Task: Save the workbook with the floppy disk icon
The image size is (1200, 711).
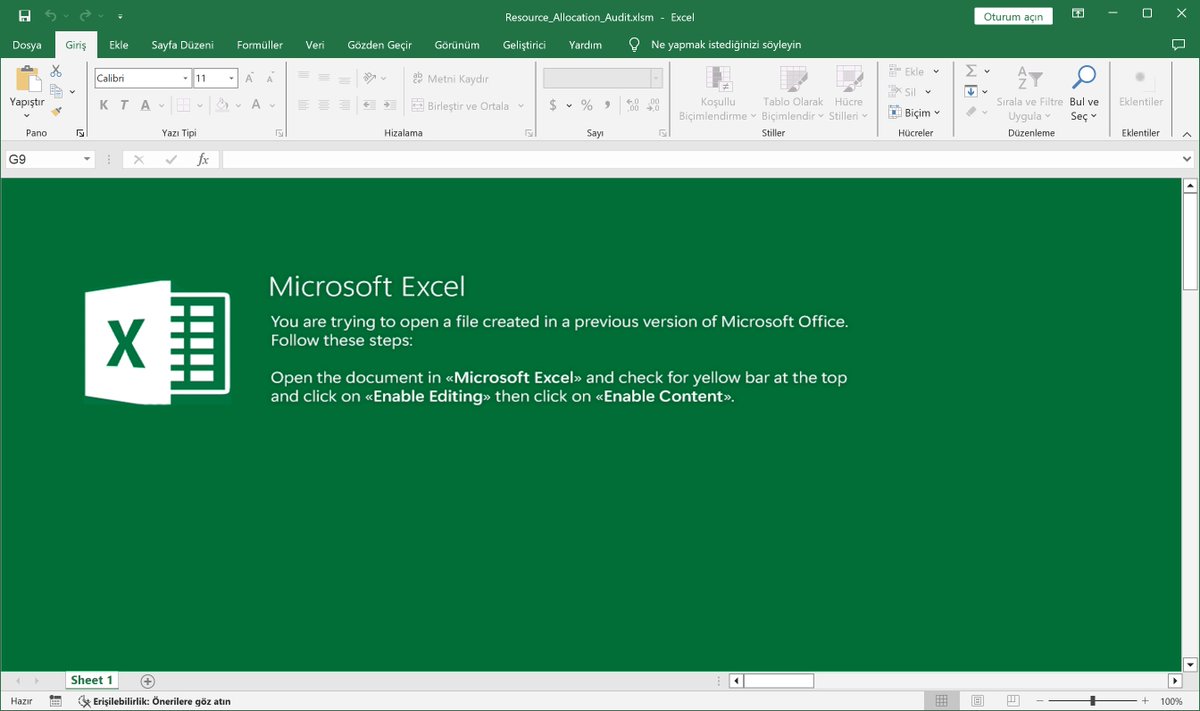Action: tap(25, 16)
